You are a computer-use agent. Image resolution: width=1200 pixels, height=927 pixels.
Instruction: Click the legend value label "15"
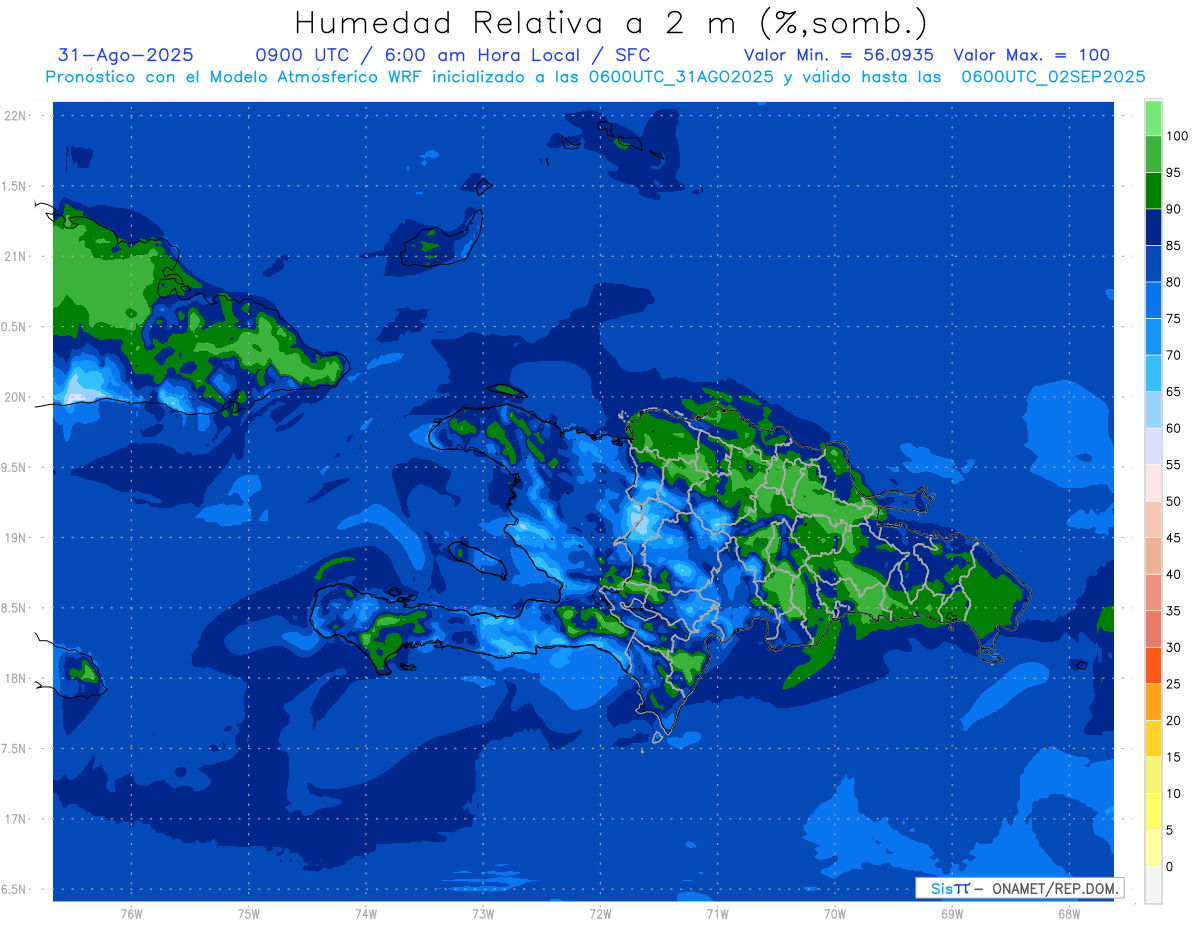pyautogui.click(x=1173, y=757)
